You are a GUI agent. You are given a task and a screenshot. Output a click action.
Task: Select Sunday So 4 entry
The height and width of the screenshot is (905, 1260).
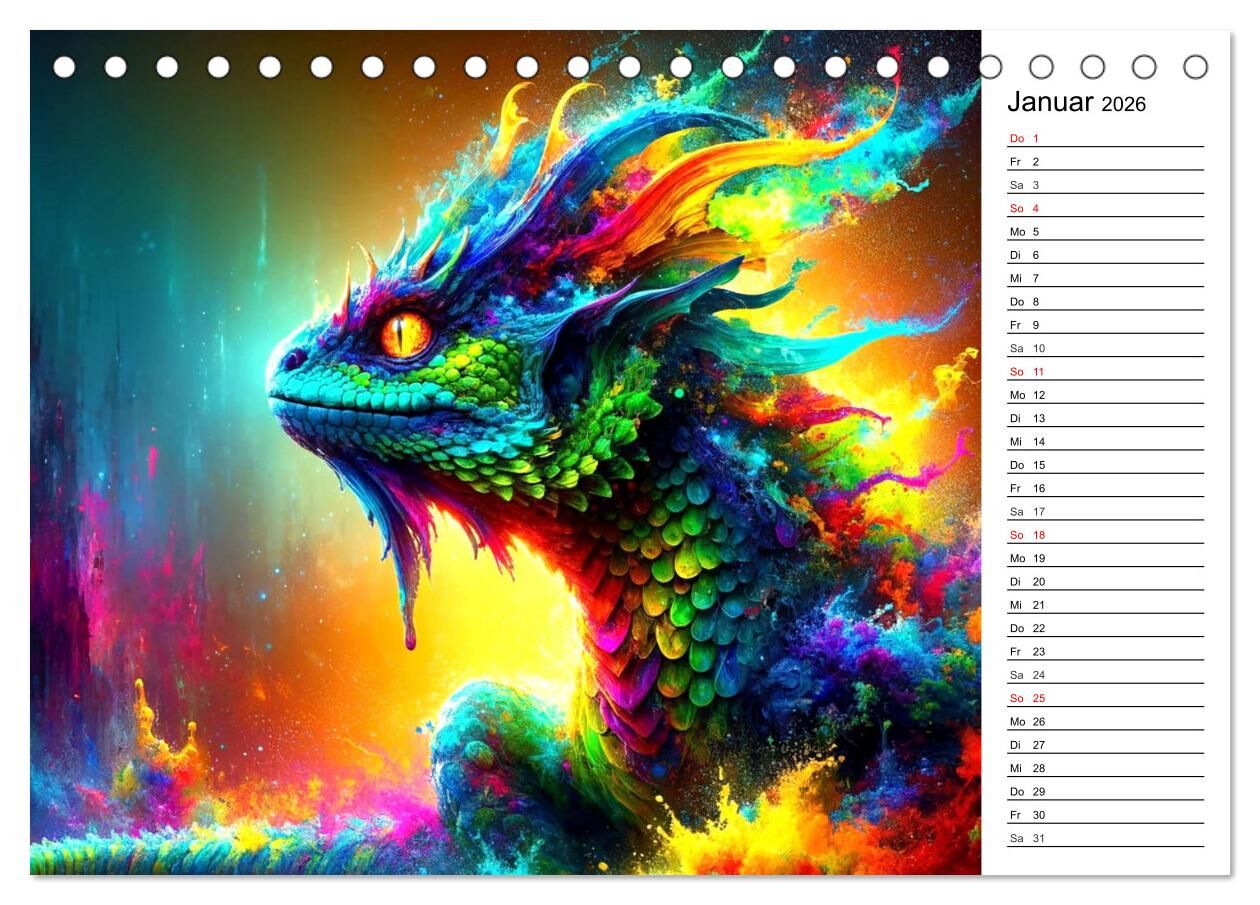tap(1104, 209)
